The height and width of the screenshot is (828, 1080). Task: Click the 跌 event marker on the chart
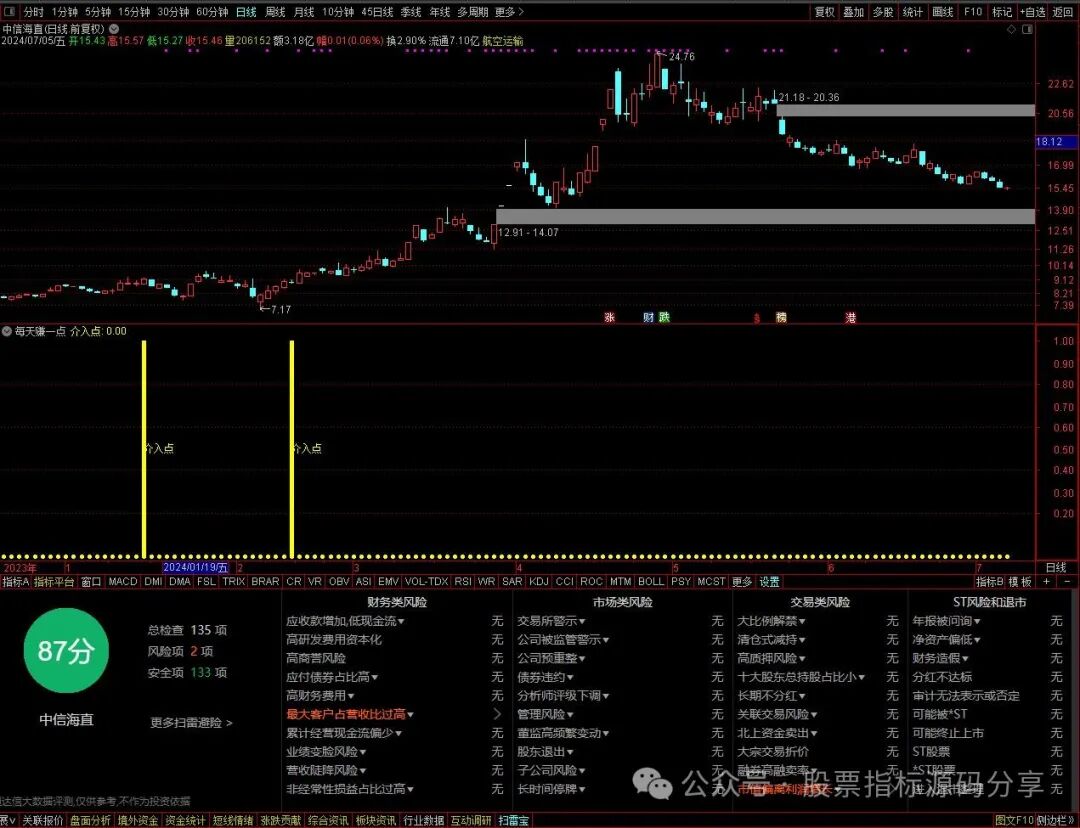point(664,317)
